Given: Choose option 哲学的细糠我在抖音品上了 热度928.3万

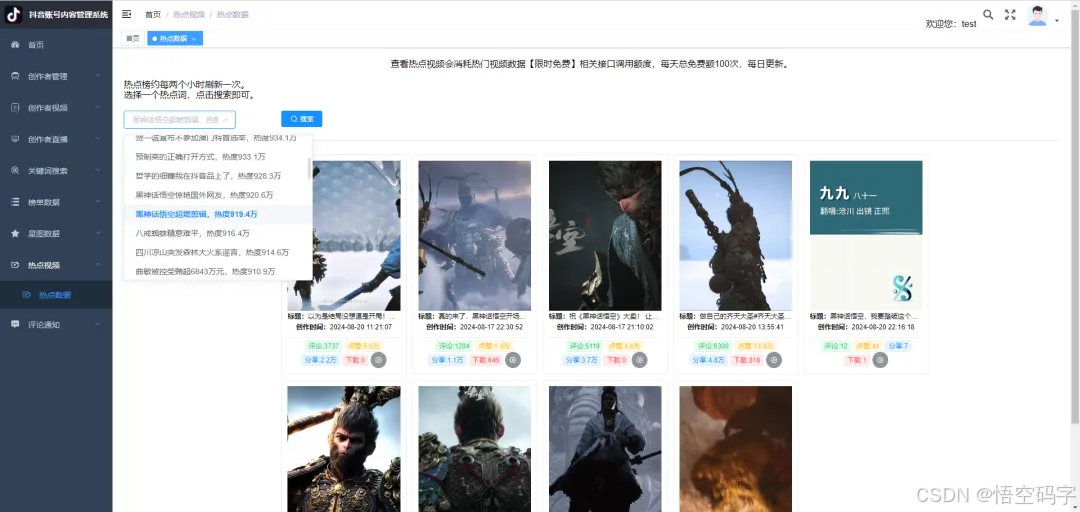Looking at the screenshot, I should click(218, 176).
